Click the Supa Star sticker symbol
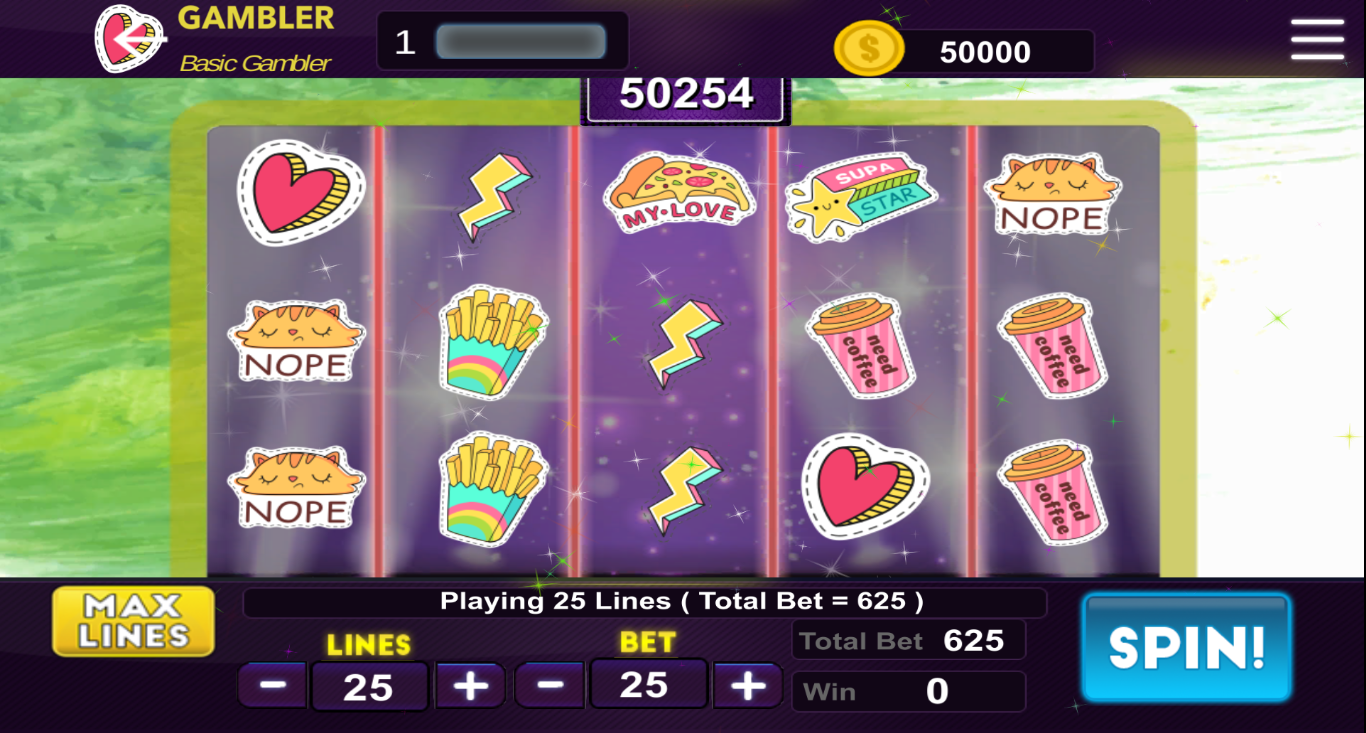The image size is (1366, 733). click(x=862, y=197)
